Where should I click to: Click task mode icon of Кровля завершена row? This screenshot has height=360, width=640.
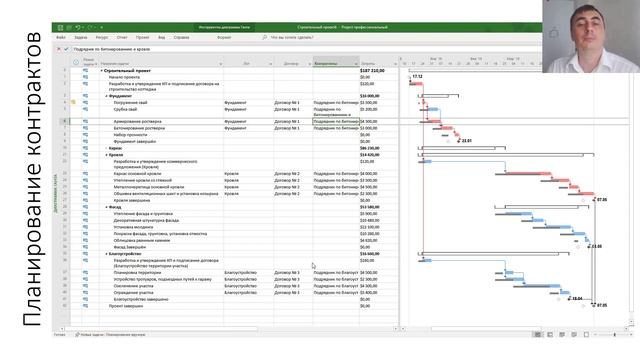(85, 200)
